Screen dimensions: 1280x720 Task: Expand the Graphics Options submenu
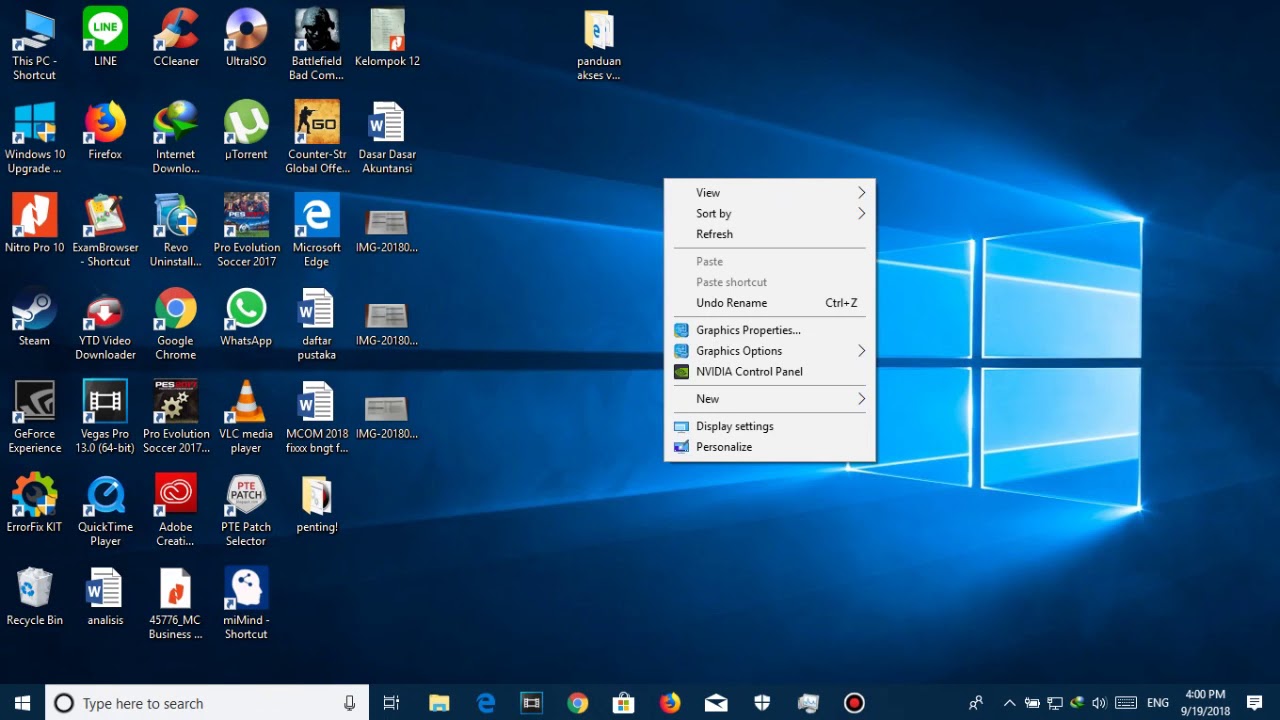(x=770, y=351)
